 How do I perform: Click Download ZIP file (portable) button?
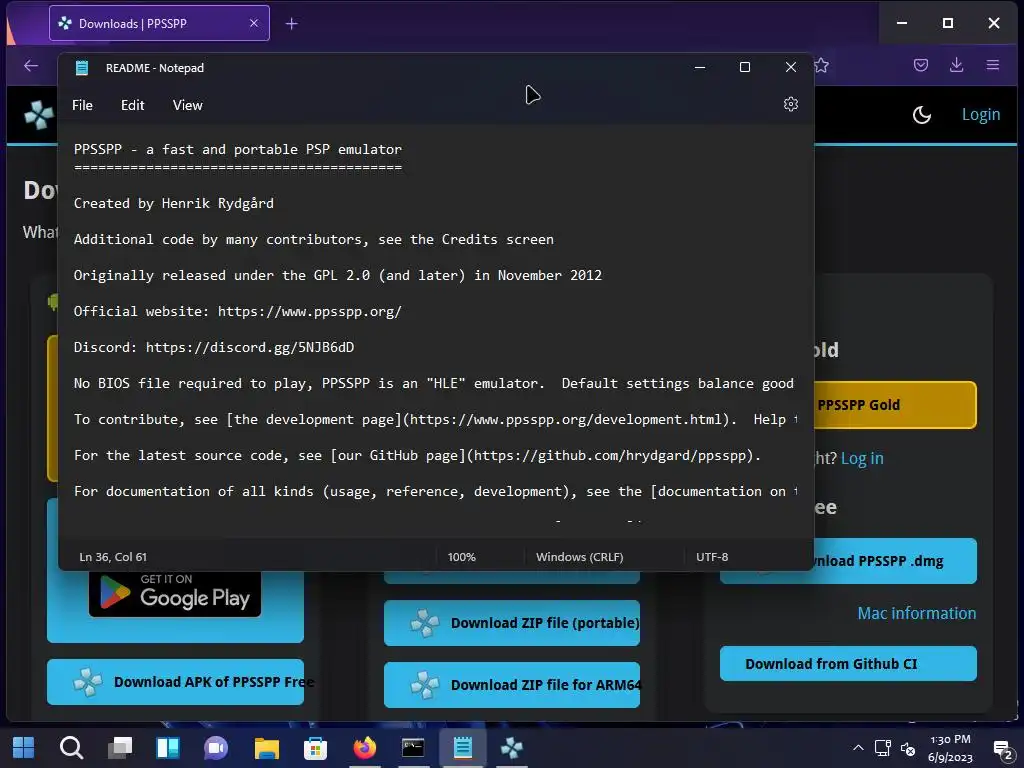512,623
